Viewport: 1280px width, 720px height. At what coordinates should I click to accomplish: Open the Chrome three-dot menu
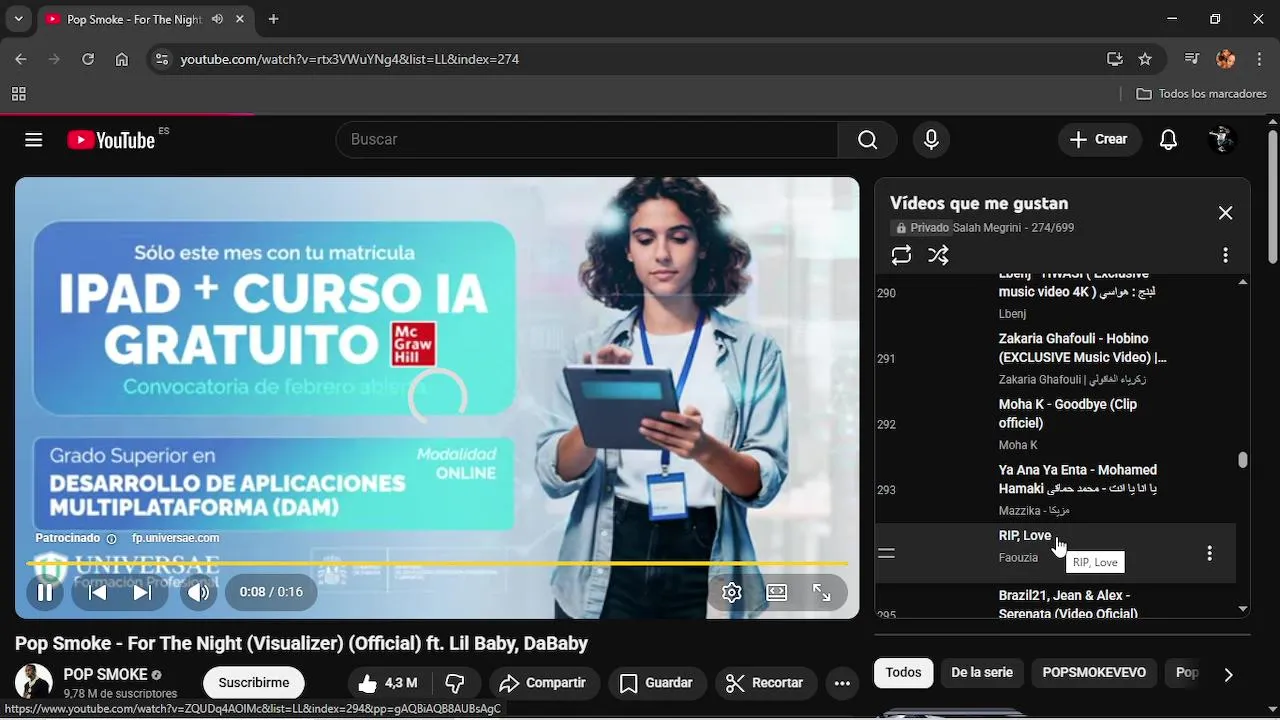pos(1258,59)
